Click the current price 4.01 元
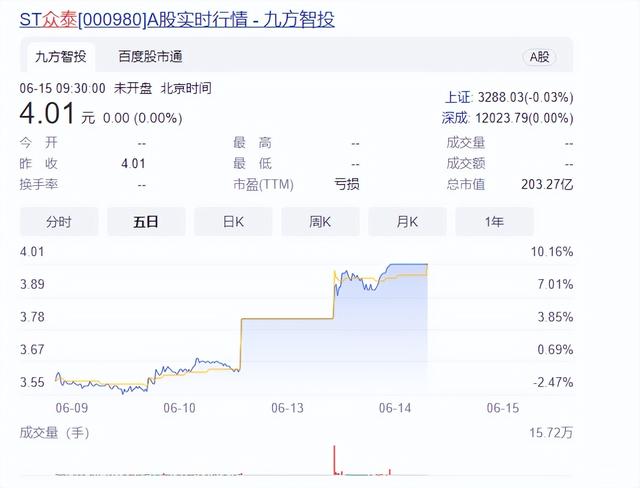The width and height of the screenshot is (640, 488). 57,114
